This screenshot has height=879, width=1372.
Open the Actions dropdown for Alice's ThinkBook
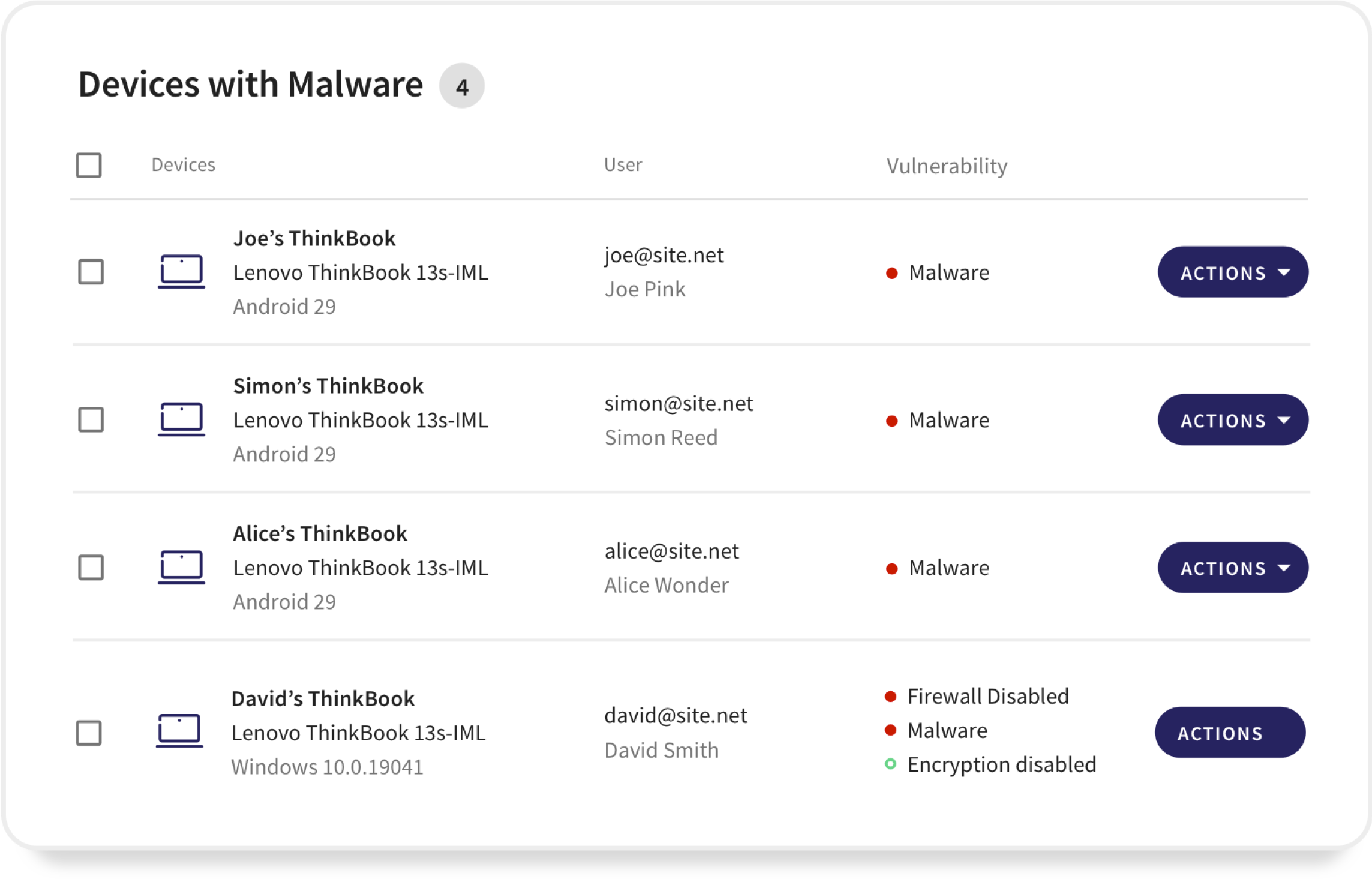[1232, 568]
